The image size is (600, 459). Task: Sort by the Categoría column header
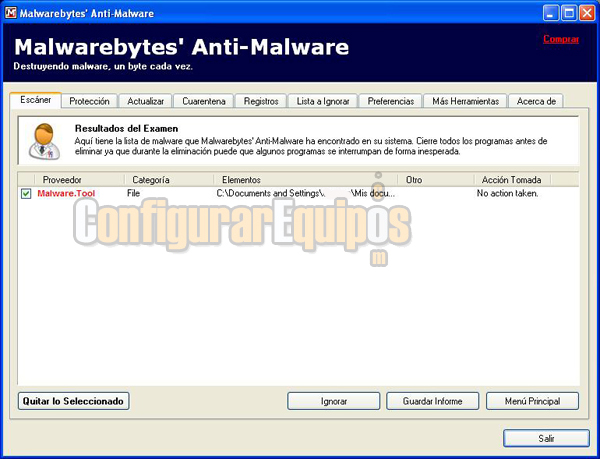tap(169, 180)
